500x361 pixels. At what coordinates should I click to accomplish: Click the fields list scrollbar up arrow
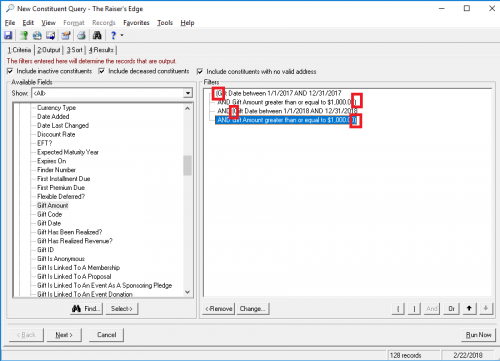pyautogui.click(x=187, y=108)
